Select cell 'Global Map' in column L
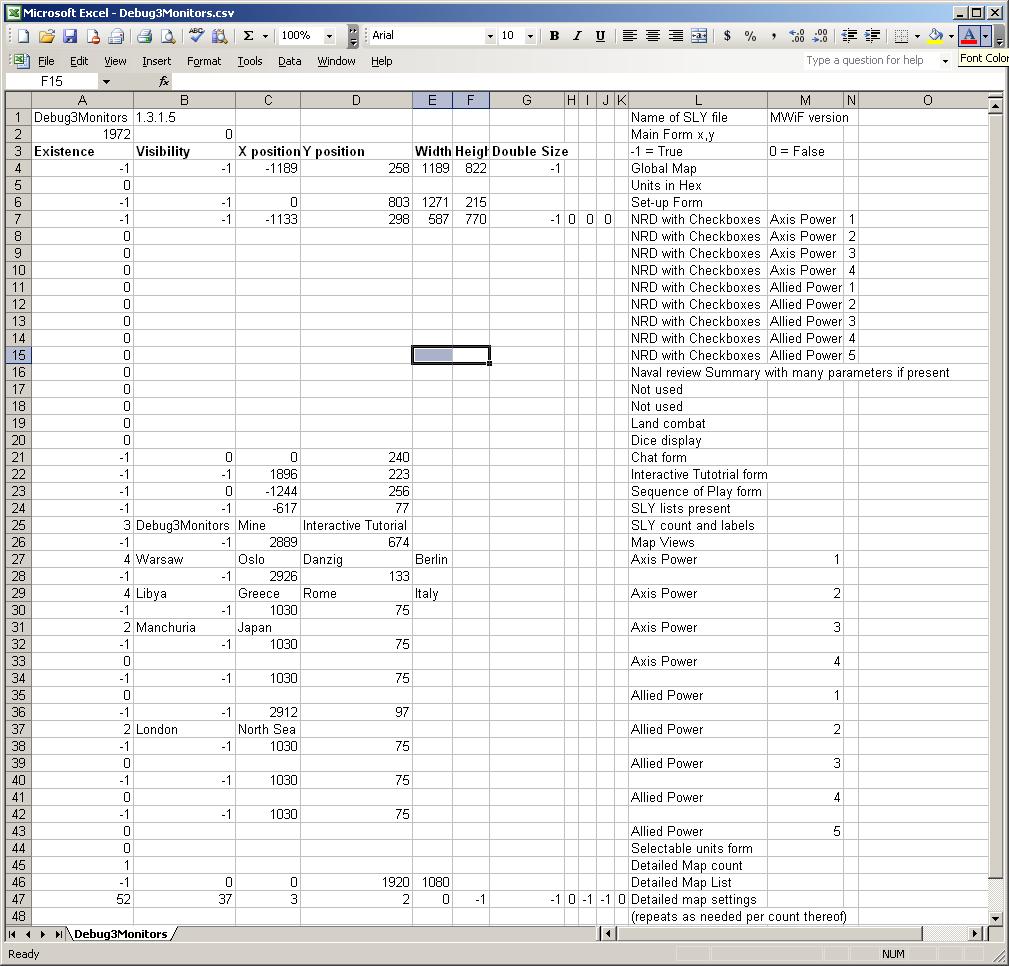This screenshot has width=1009, height=966. (698, 169)
